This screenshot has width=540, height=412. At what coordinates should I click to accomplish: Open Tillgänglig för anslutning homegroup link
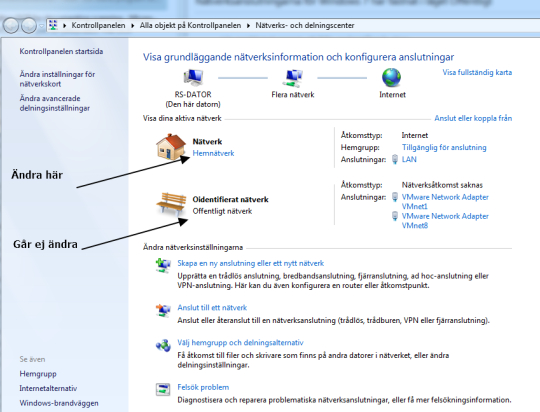coord(444,147)
